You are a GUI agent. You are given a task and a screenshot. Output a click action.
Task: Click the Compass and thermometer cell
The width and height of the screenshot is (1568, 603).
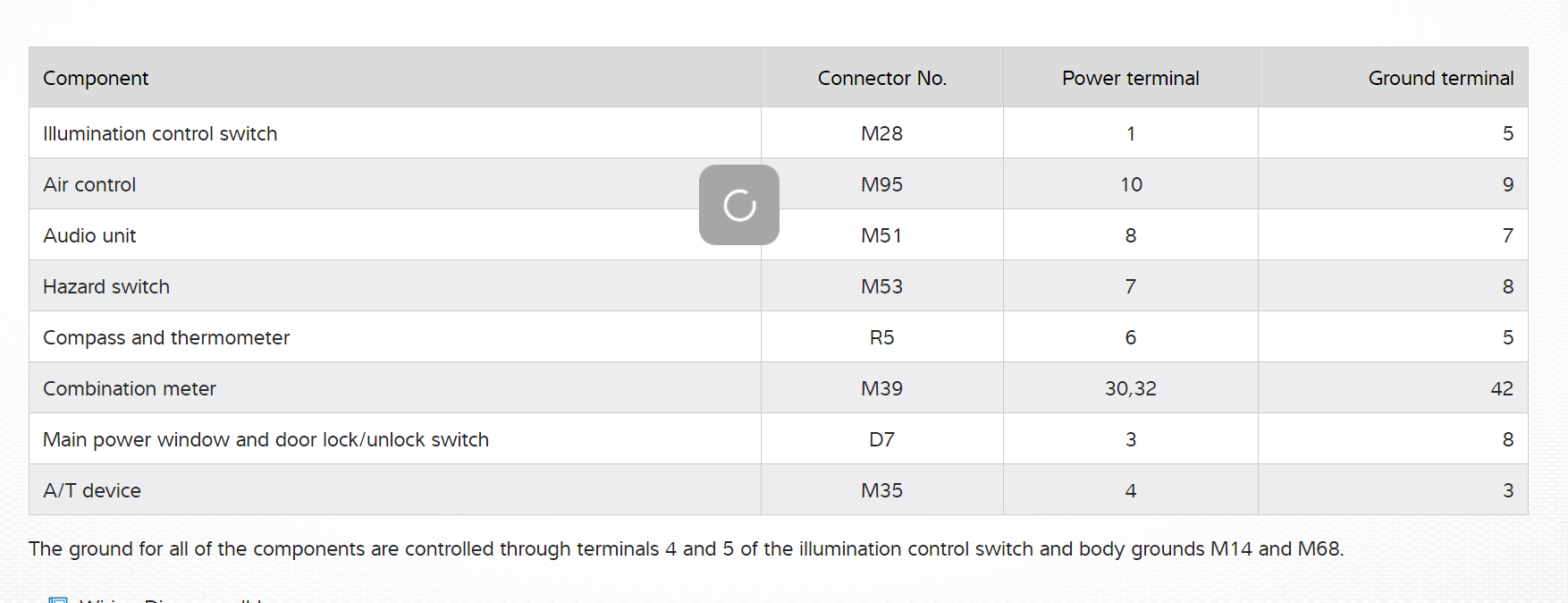166,337
